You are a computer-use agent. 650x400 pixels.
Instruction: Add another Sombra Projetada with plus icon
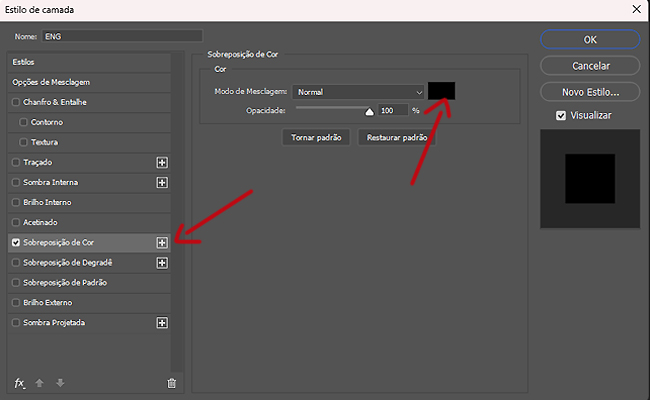[x=162, y=322]
